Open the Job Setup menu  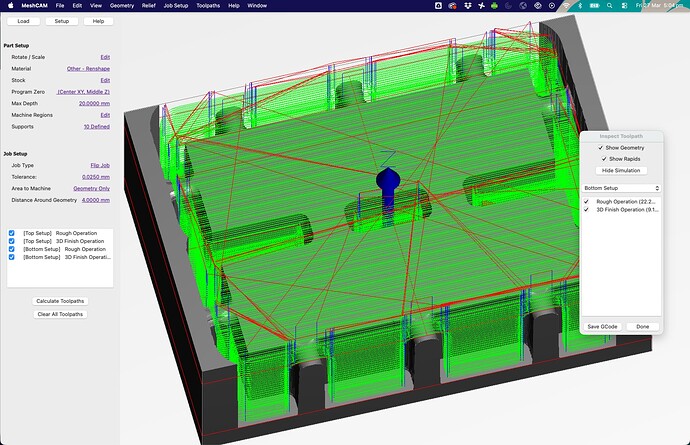176,6
